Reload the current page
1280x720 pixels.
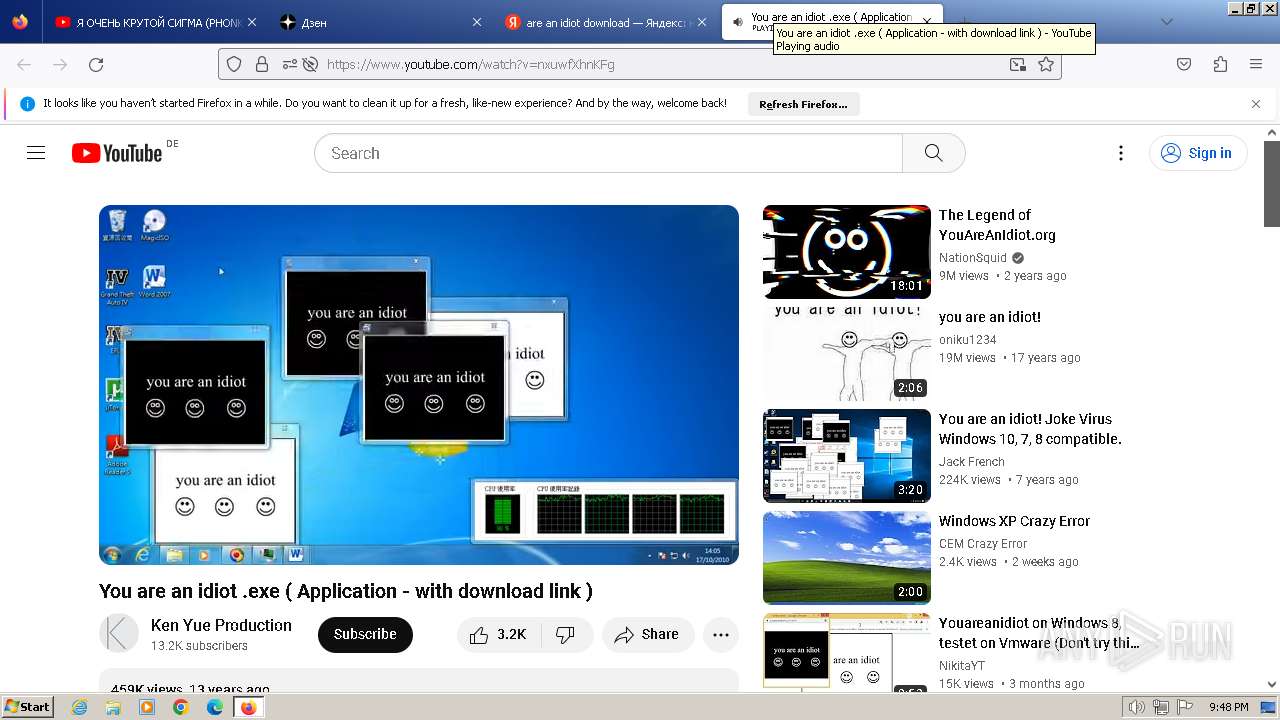(x=96, y=64)
